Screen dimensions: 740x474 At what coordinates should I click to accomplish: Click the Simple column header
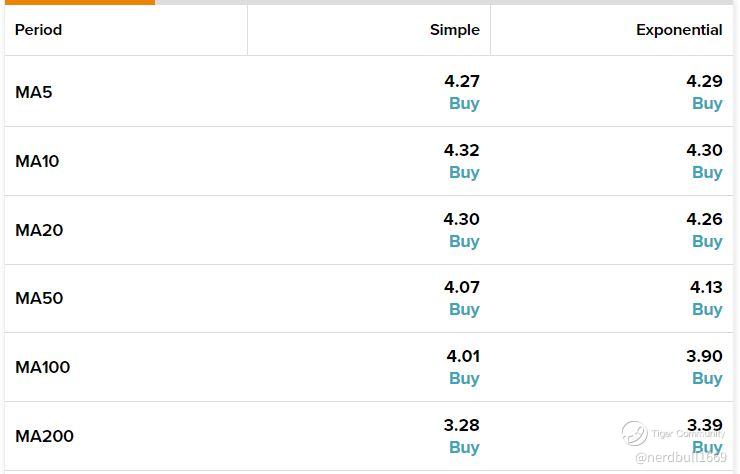tap(454, 30)
